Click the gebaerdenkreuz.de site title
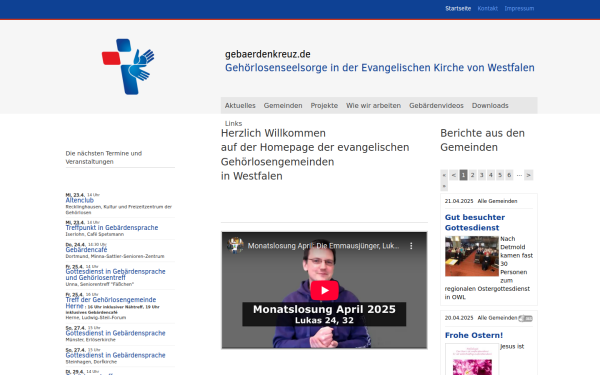This screenshot has height=375, width=600. [x=267, y=54]
